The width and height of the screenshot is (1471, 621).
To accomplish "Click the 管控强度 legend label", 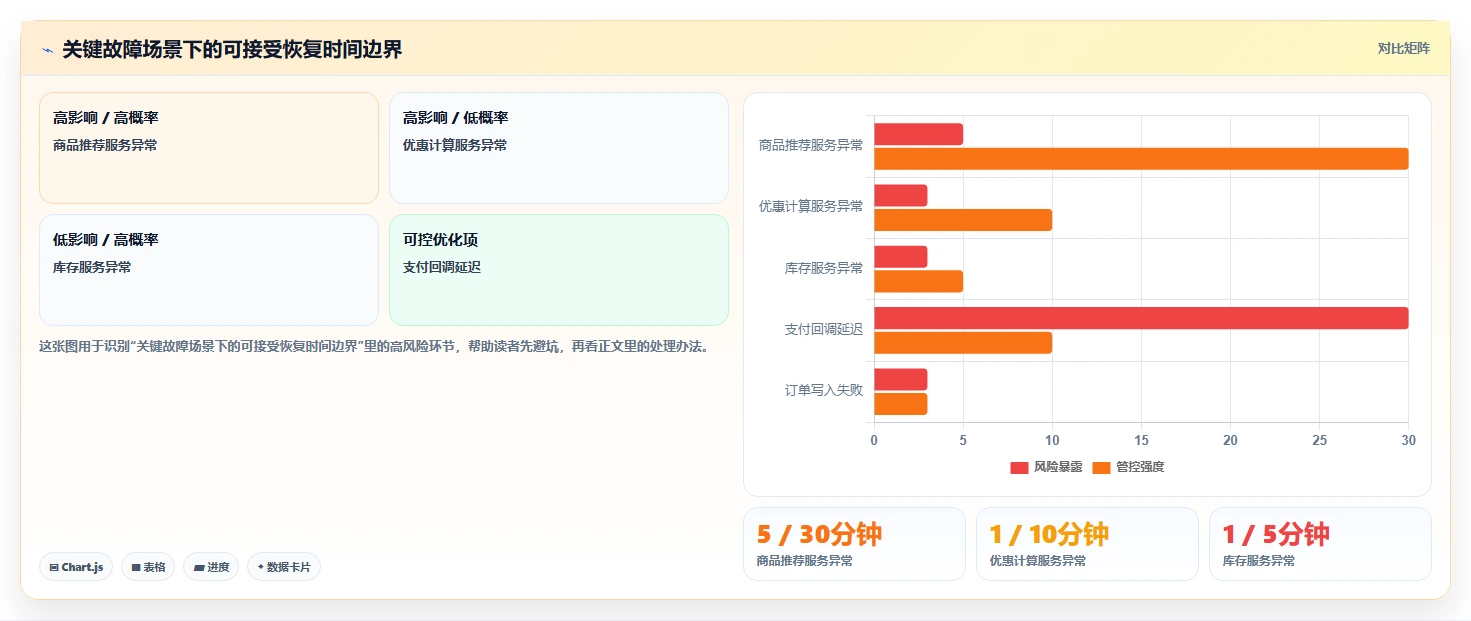I will click(x=1140, y=467).
